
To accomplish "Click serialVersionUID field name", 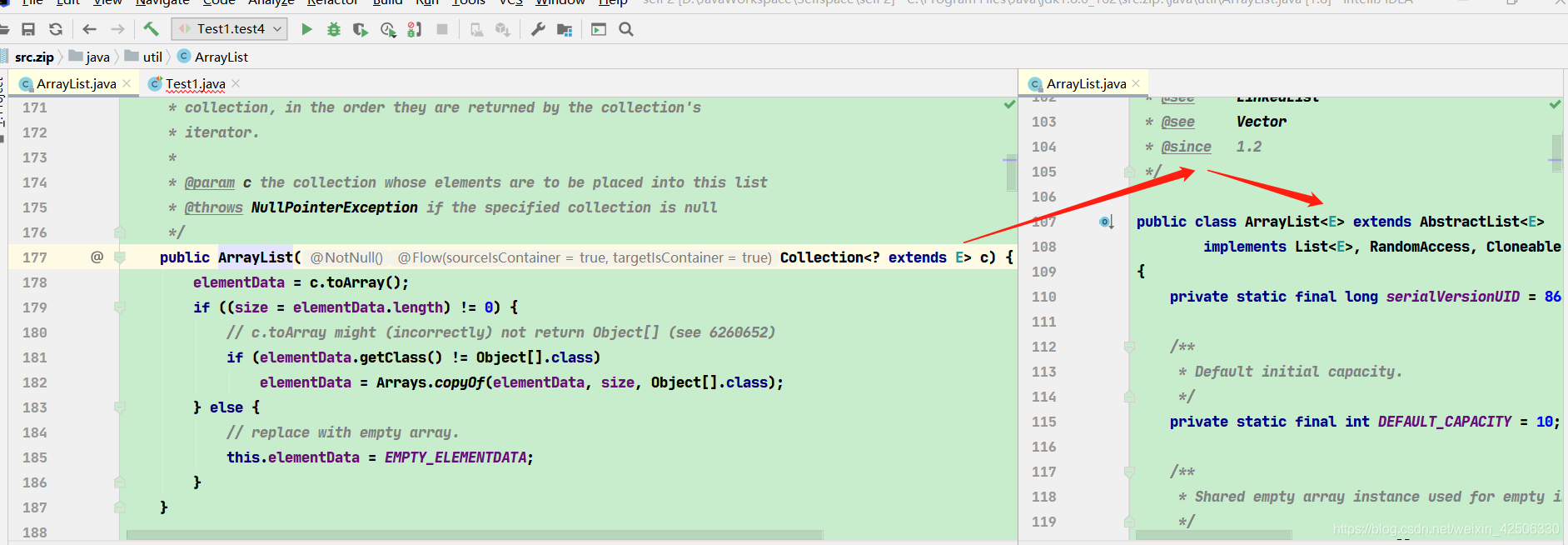I will click(1453, 297).
